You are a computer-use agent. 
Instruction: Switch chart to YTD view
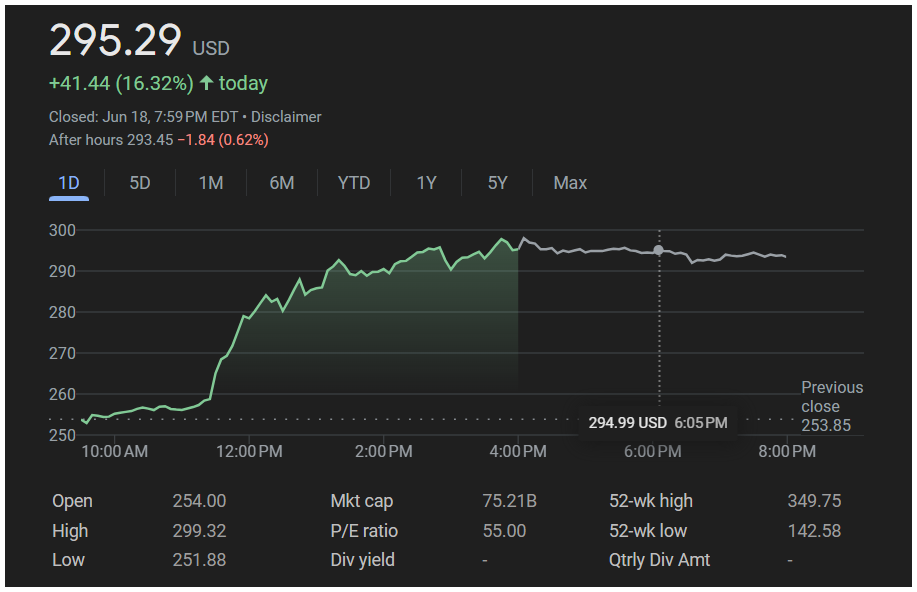[354, 183]
